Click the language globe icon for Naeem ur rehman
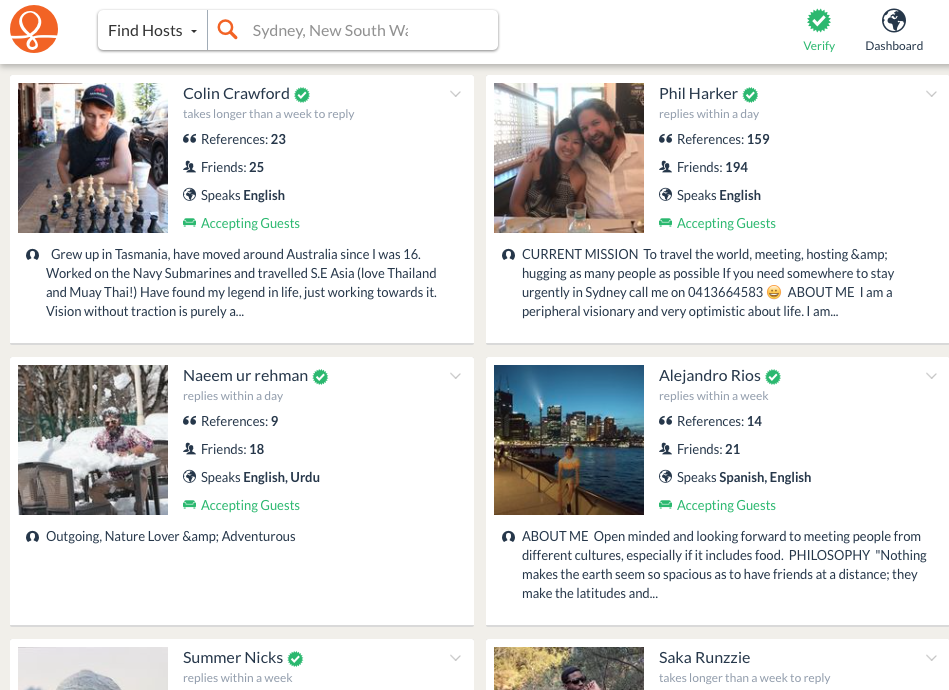This screenshot has height=690, width=949. (x=189, y=476)
